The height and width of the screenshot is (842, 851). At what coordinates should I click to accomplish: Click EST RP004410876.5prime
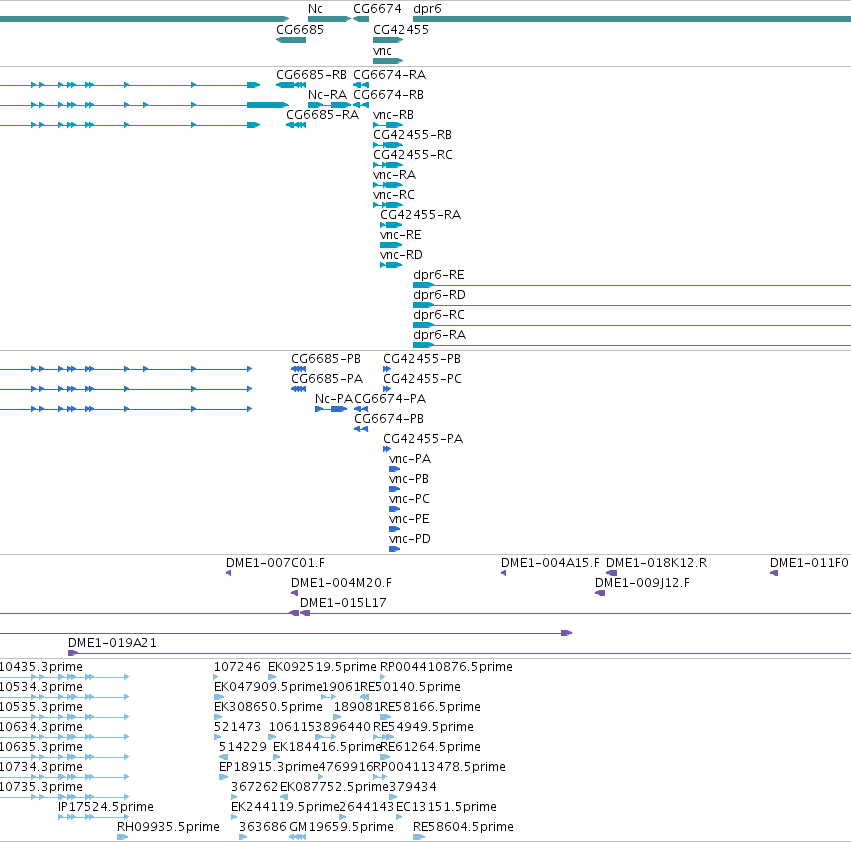pos(446,667)
